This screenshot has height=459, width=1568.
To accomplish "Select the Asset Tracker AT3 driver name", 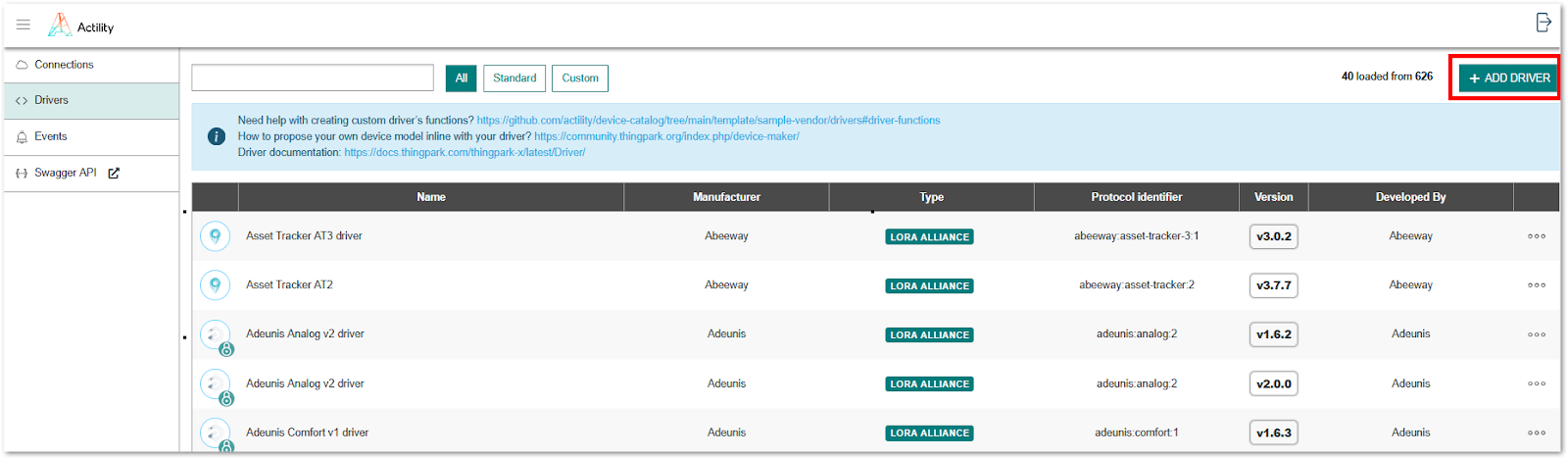I will click(x=304, y=236).
